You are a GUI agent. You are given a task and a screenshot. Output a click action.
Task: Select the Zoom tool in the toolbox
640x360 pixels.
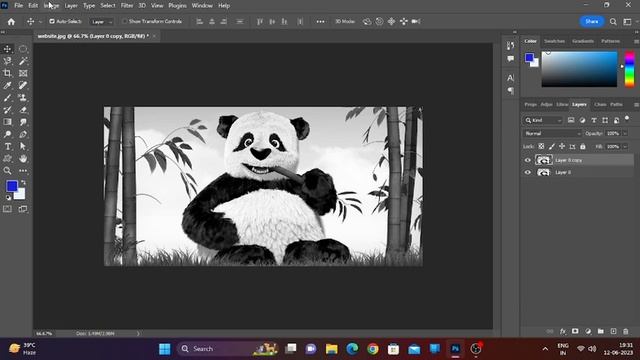click(7, 171)
